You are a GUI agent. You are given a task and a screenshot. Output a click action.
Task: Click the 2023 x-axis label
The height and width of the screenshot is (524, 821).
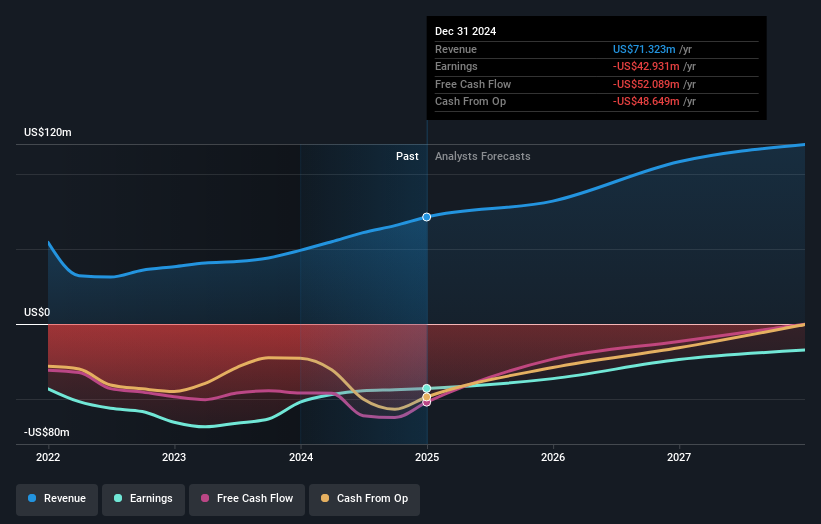click(x=174, y=457)
